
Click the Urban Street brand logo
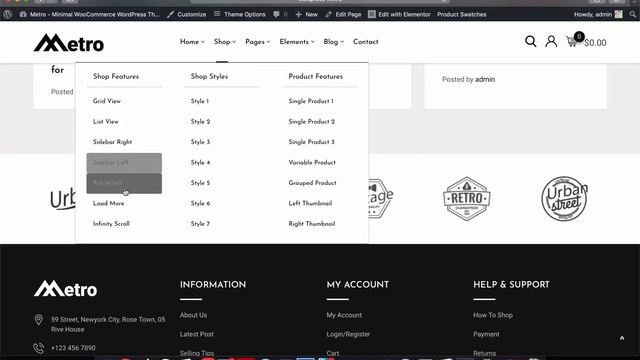(564, 199)
